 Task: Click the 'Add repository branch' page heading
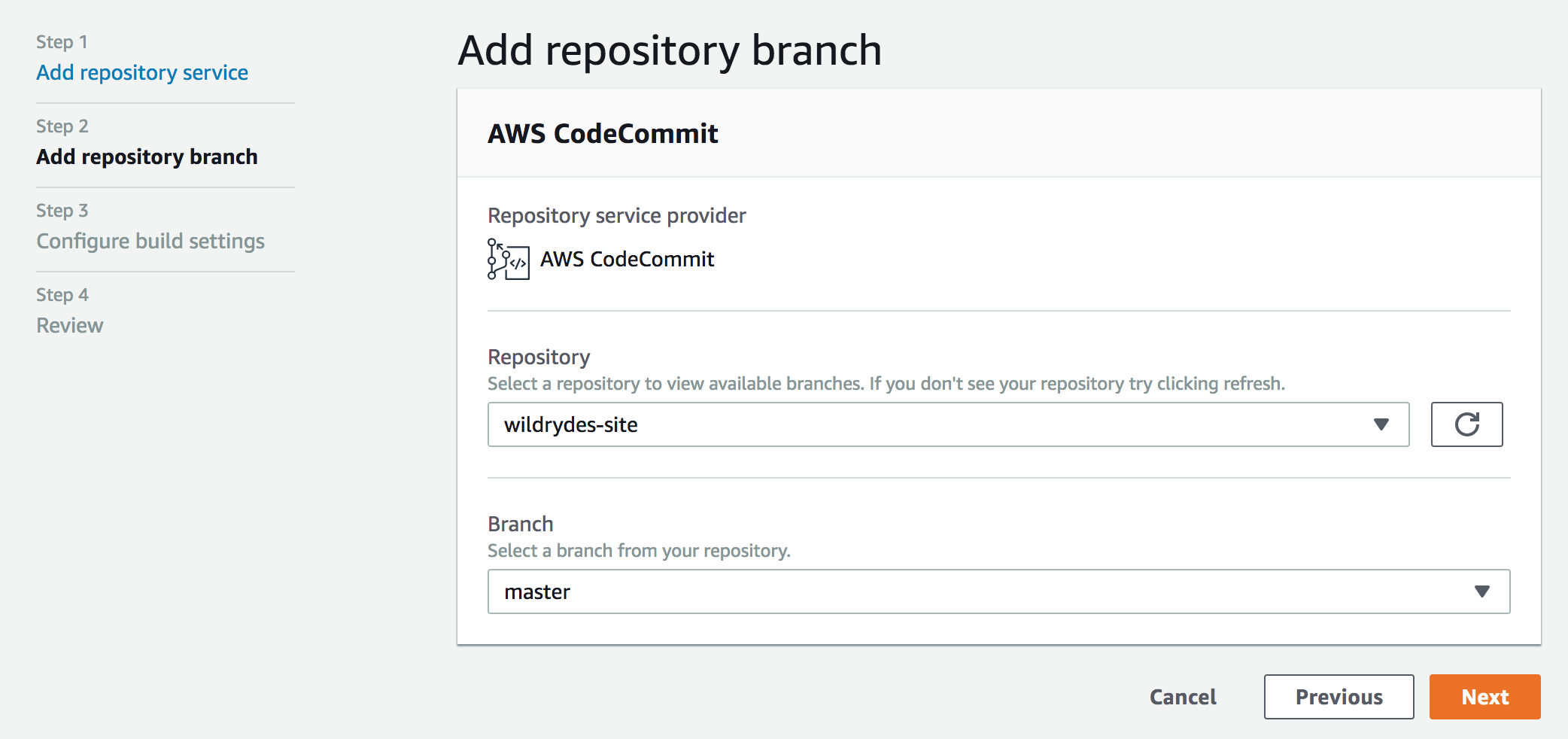[x=670, y=50]
